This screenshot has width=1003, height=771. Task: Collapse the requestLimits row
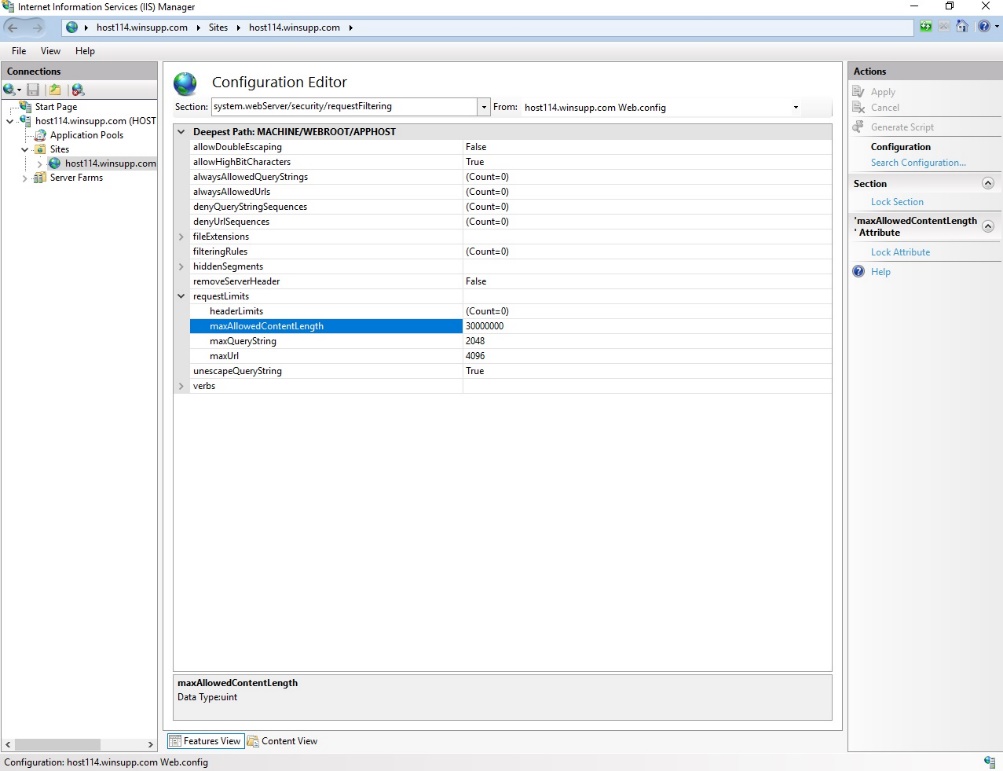coord(181,296)
